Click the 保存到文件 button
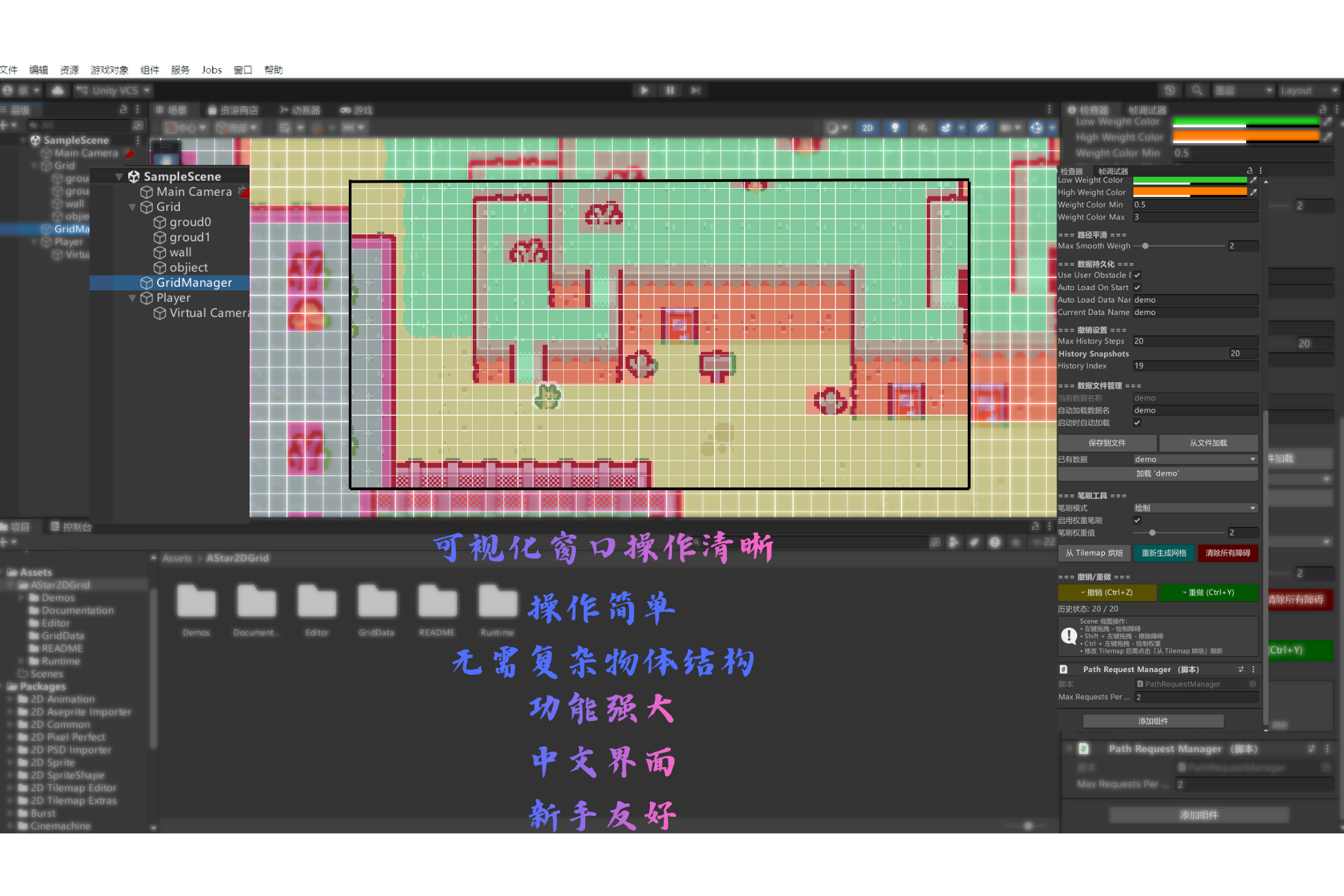Screen dimensions: 1344x896 [1107, 442]
